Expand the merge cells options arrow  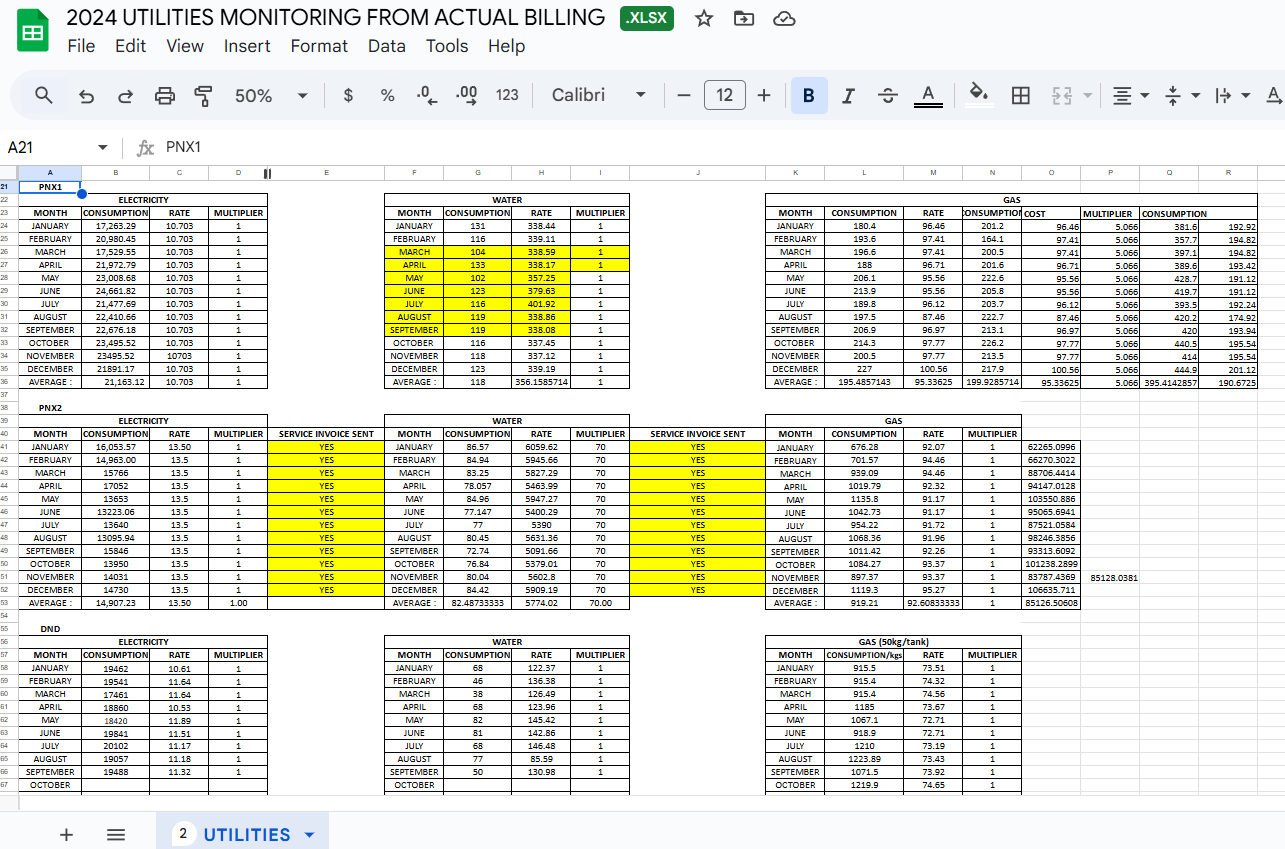coord(1088,95)
